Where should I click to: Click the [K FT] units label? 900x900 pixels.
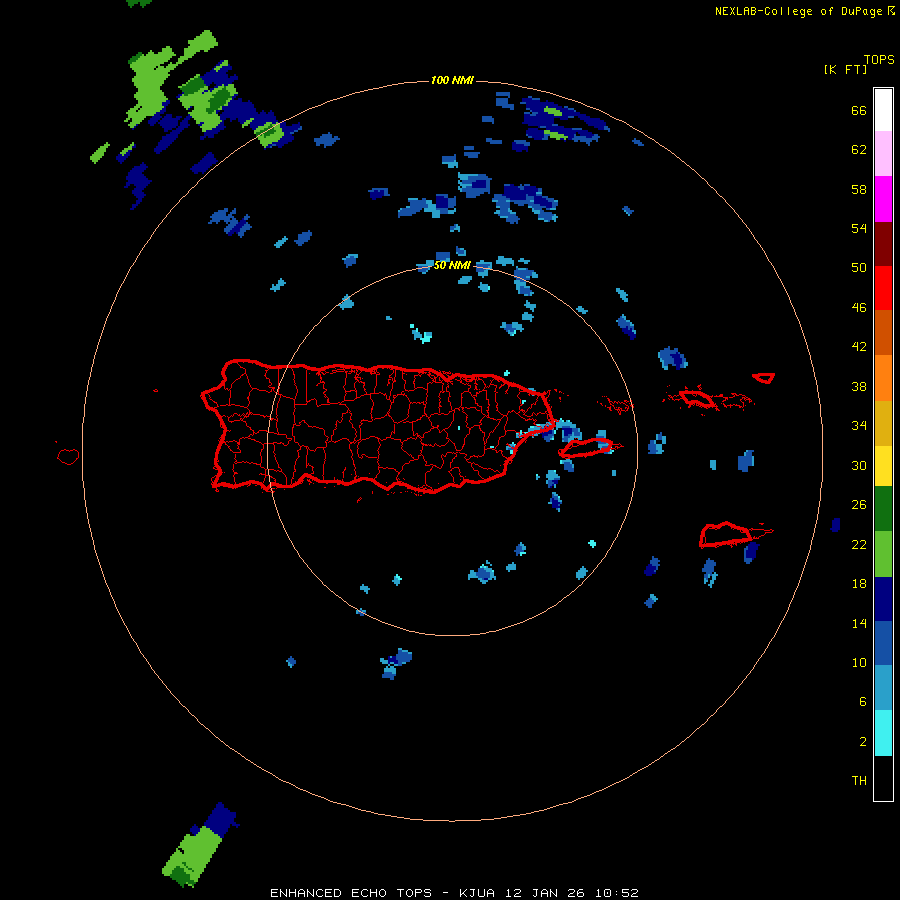tap(845, 69)
